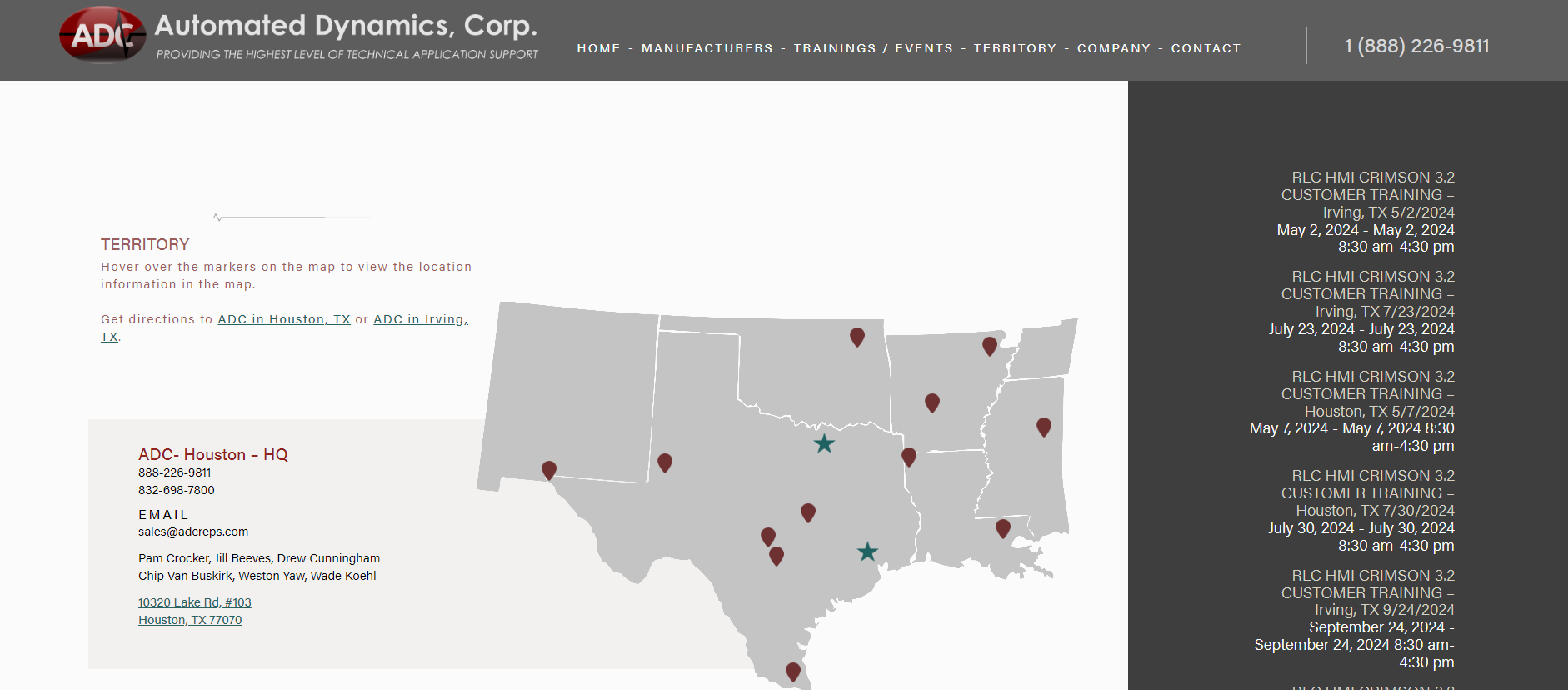Open Houston, TX 5/7/2024 Crimson training event

pyautogui.click(x=1367, y=394)
